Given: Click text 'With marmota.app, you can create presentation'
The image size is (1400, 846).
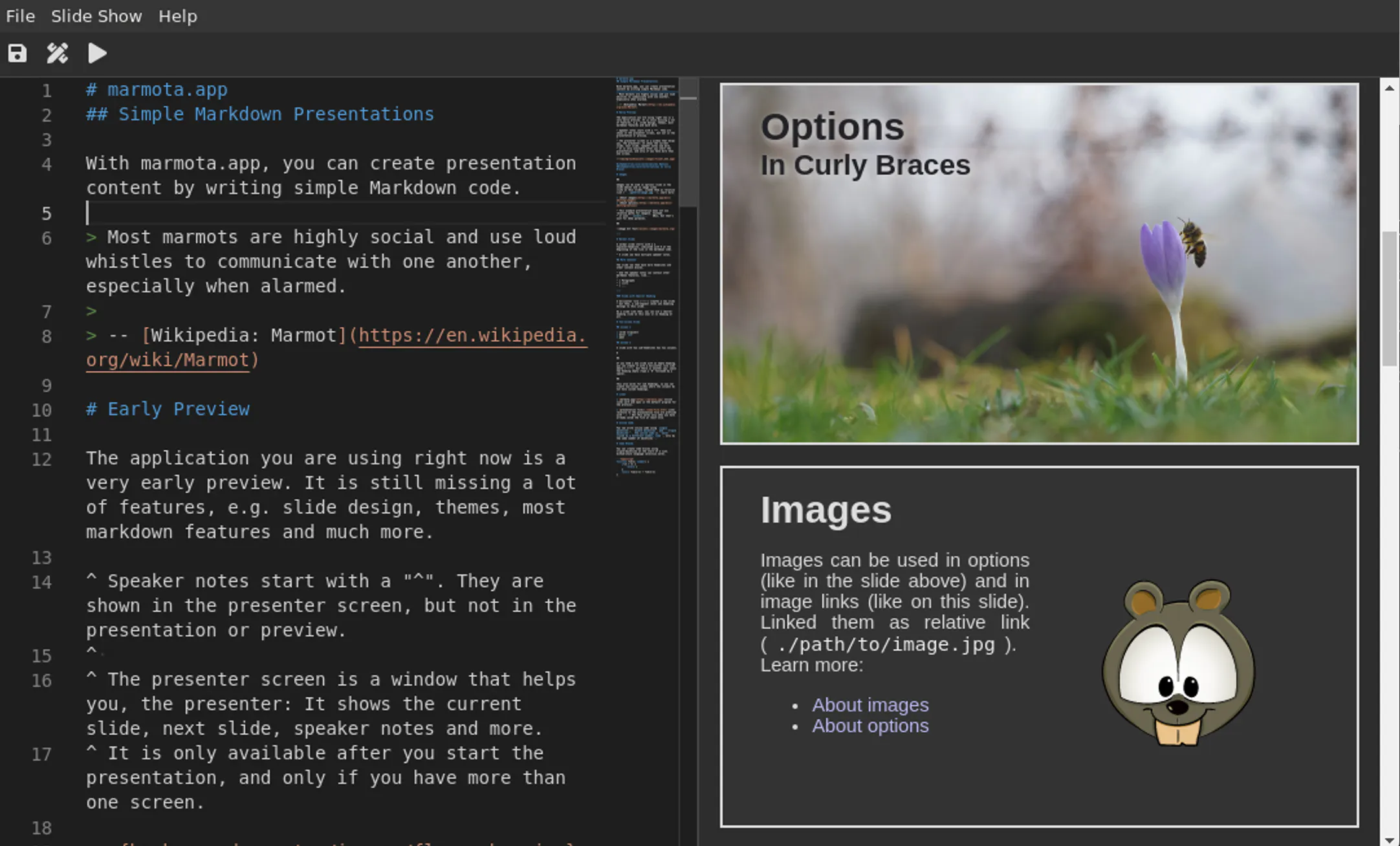Looking at the screenshot, I should [331, 163].
